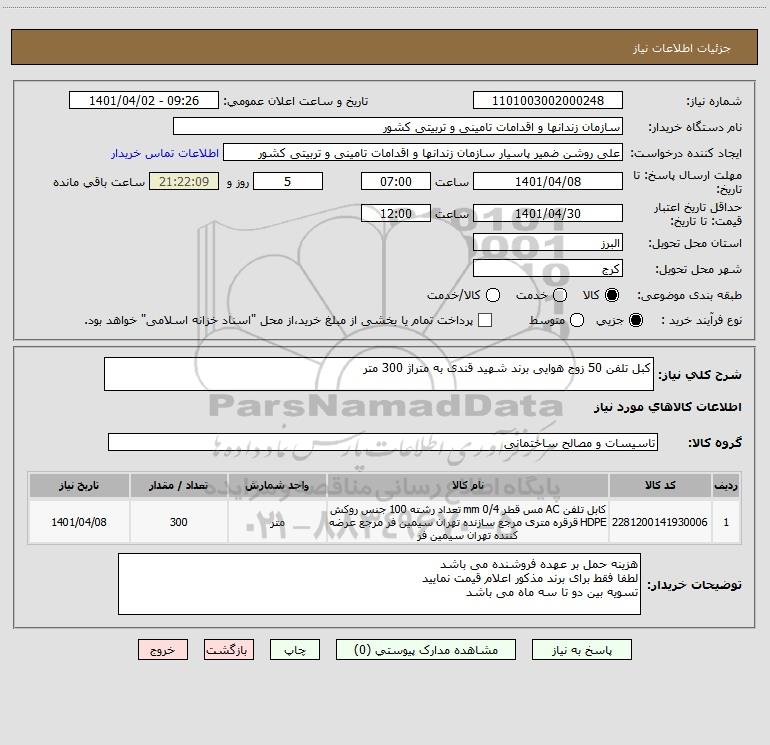Click the delivery province field البرز
Image resolution: width=770 pixels, height=745 pixels.
[x=548, y=243]
